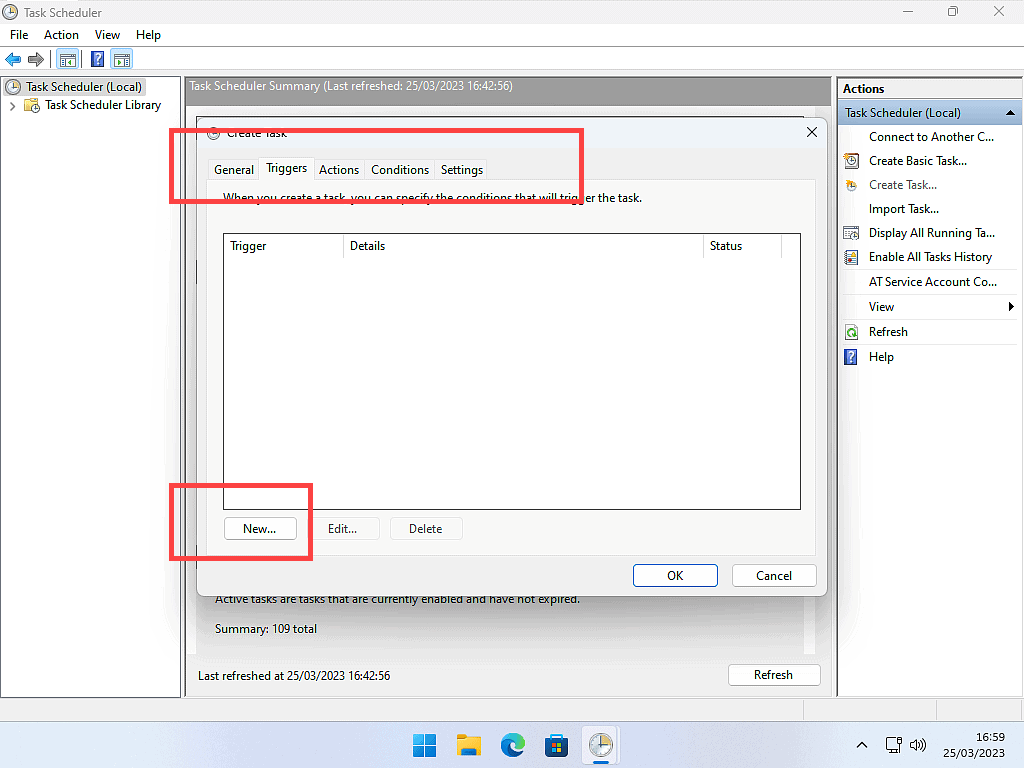1024x768 pixels.
Task: Show hidden system tray icons chevron
Action: click(862, 745)
